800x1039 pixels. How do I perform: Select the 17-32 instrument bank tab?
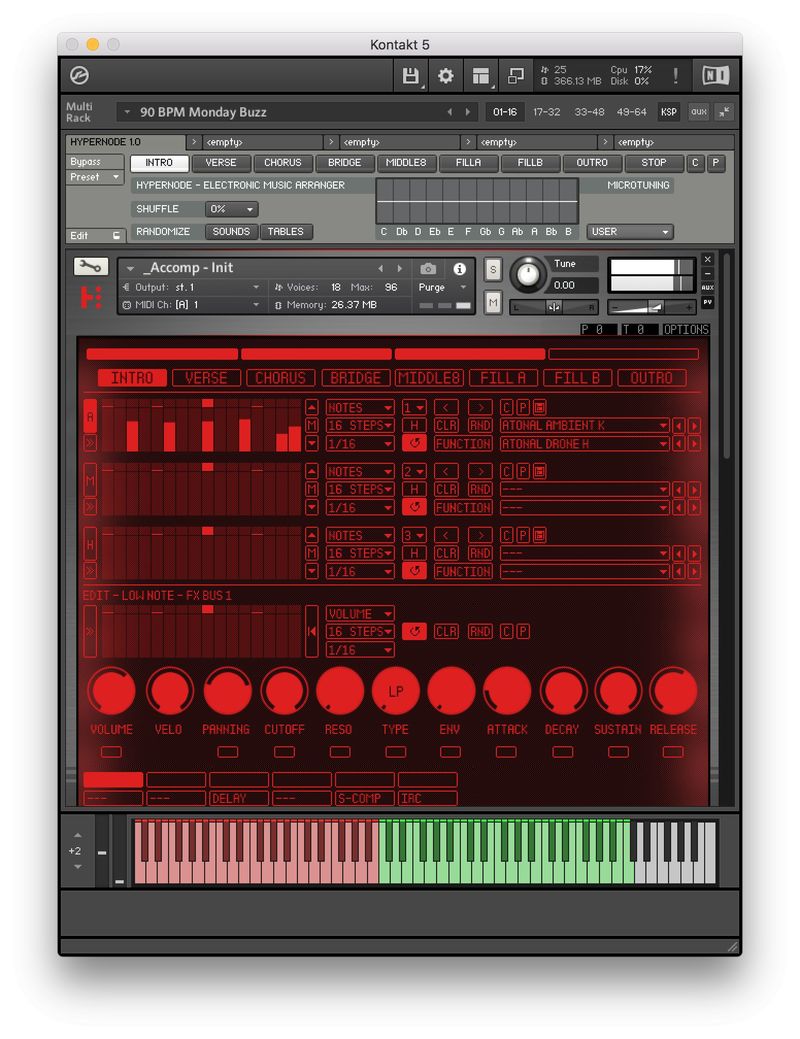tap(546, 113)
